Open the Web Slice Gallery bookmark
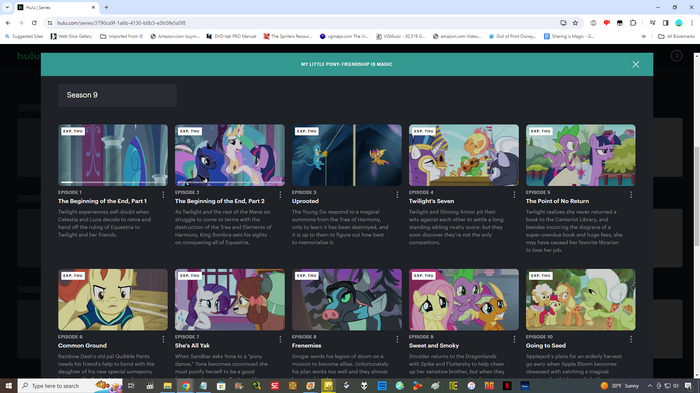The image size is (700, 393). 71,36
